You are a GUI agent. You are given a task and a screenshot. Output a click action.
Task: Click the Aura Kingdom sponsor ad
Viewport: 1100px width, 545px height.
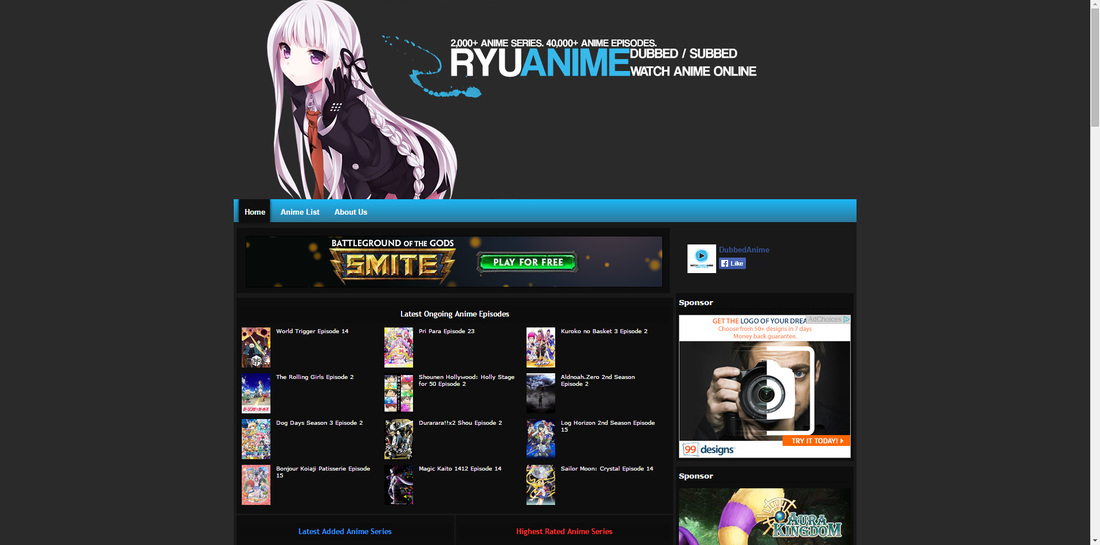[x=765, y=517]
